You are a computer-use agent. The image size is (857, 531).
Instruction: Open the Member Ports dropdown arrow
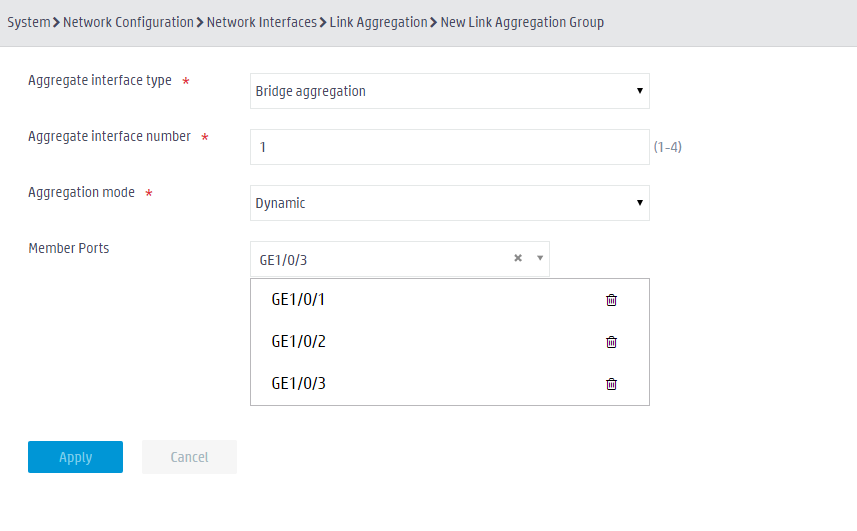pos(539,258)
